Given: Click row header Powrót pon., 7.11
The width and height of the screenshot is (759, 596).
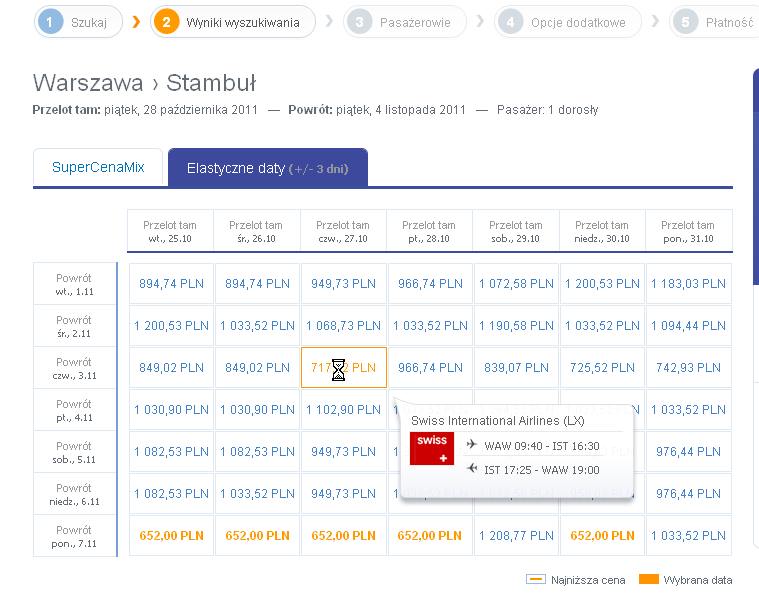Looking at the screenshot, I should coord(75,536).
